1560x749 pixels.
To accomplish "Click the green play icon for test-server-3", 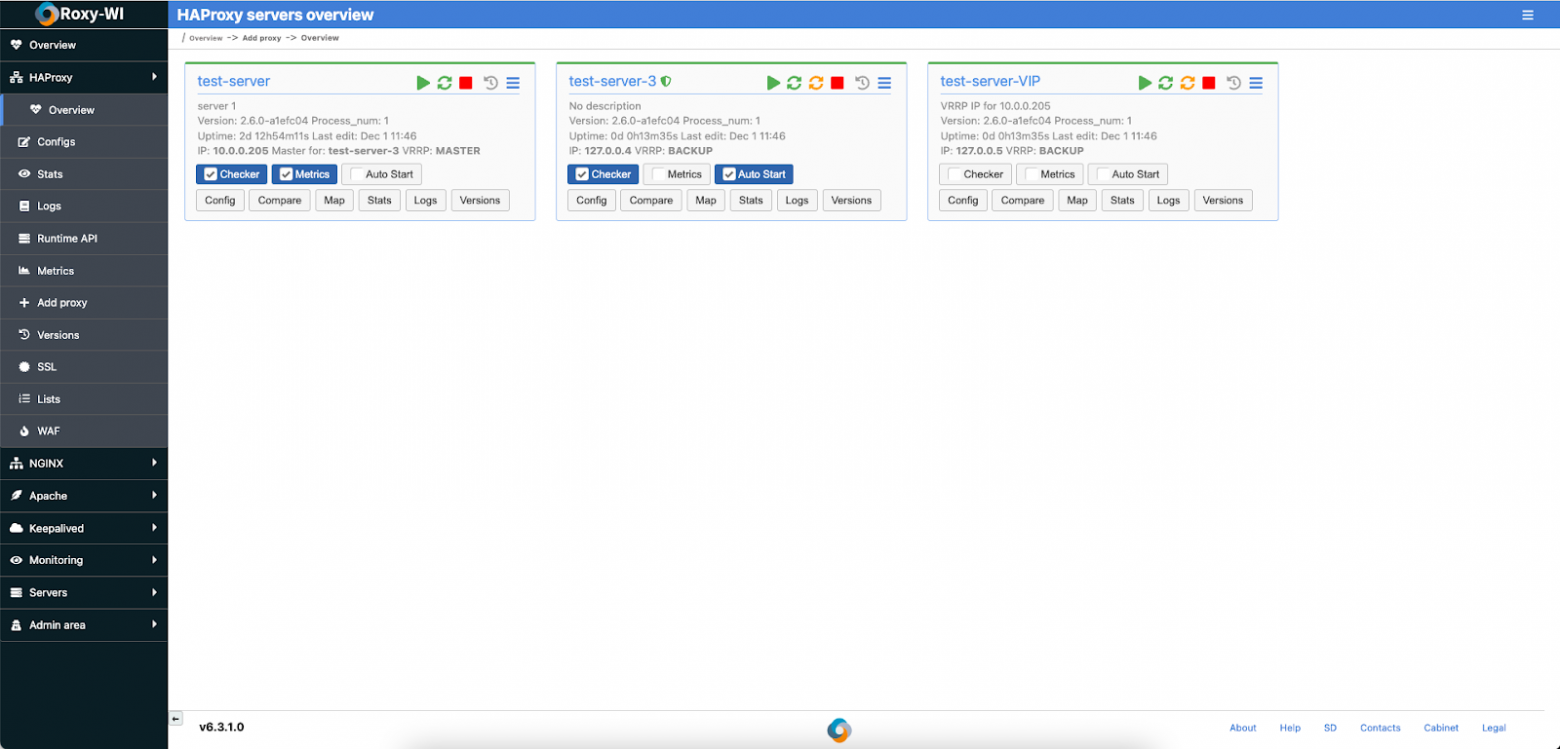I will pos(773,83).
